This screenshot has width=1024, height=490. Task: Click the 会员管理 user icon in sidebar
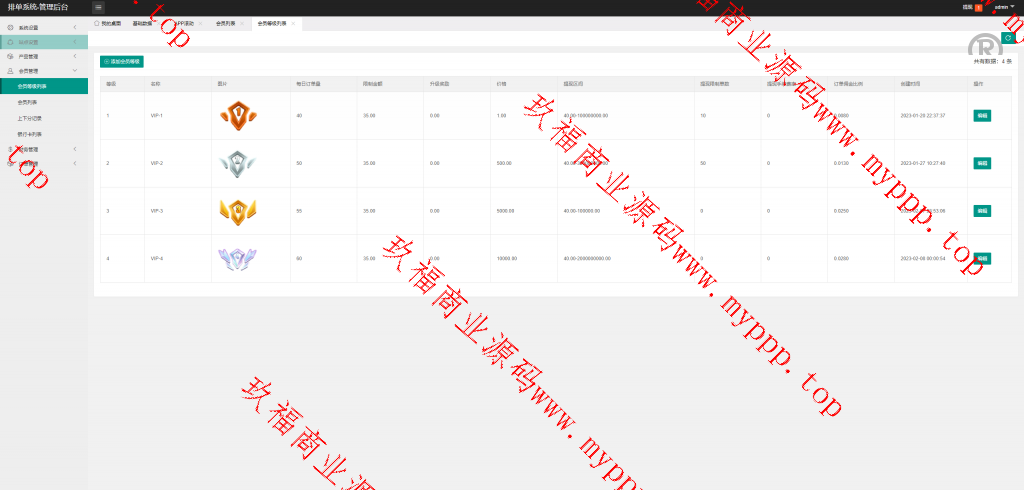click(10, 71)
